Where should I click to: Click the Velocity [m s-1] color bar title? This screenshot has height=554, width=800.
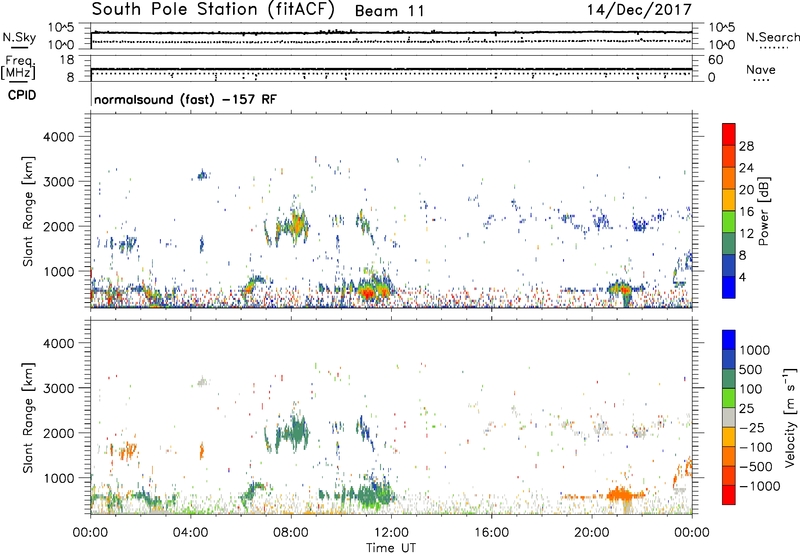[x=790, y=417]
